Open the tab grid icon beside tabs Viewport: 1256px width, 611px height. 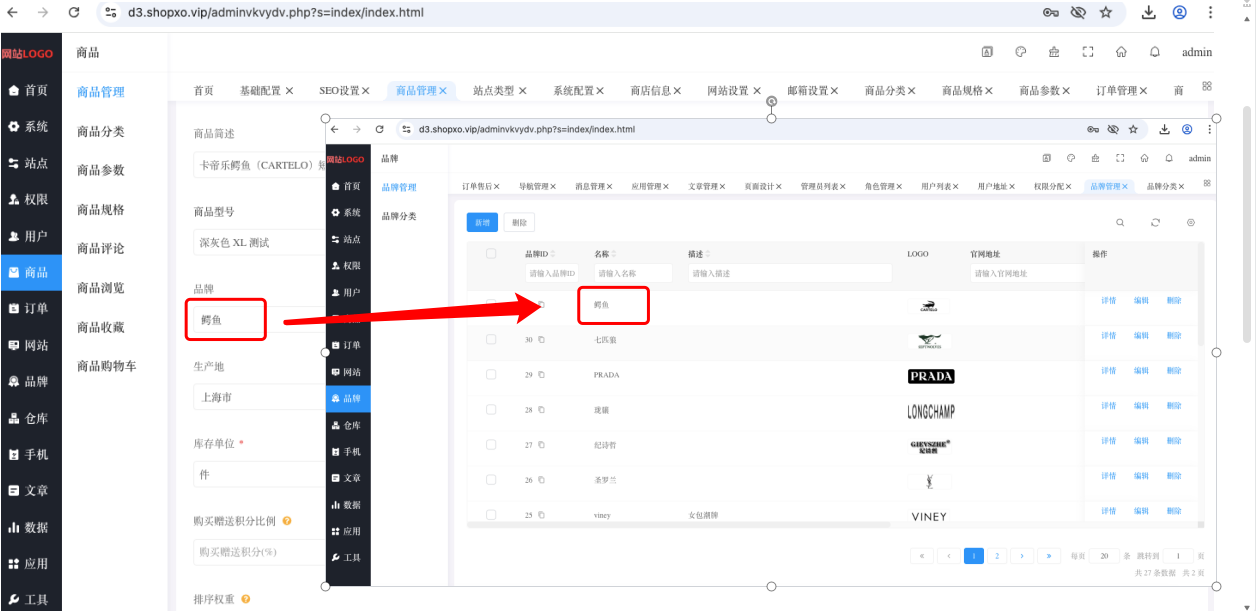[x=1207, y=86]
